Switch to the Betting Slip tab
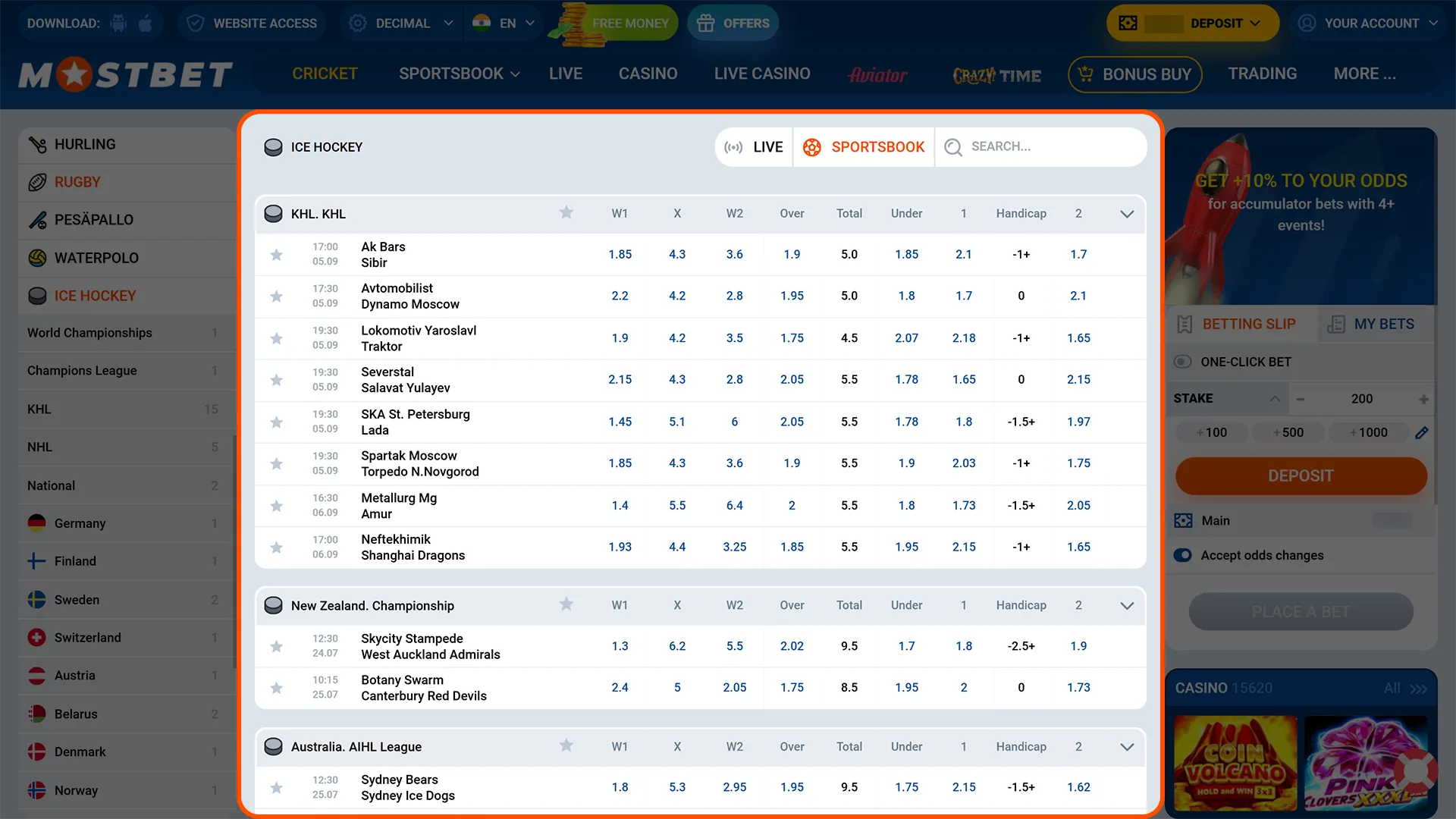The width and height of the screenshot is (1456, 819). point(1241,324)
